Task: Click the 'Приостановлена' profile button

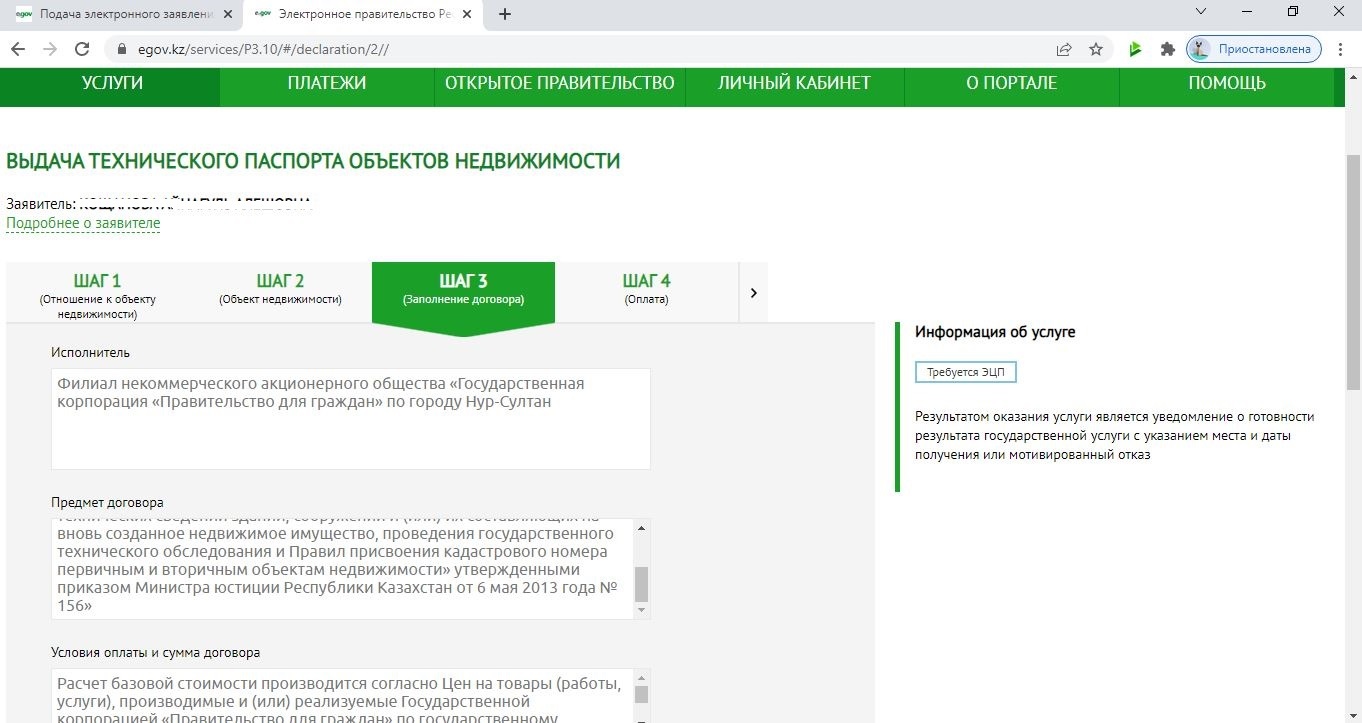Action: point(1254,49)
